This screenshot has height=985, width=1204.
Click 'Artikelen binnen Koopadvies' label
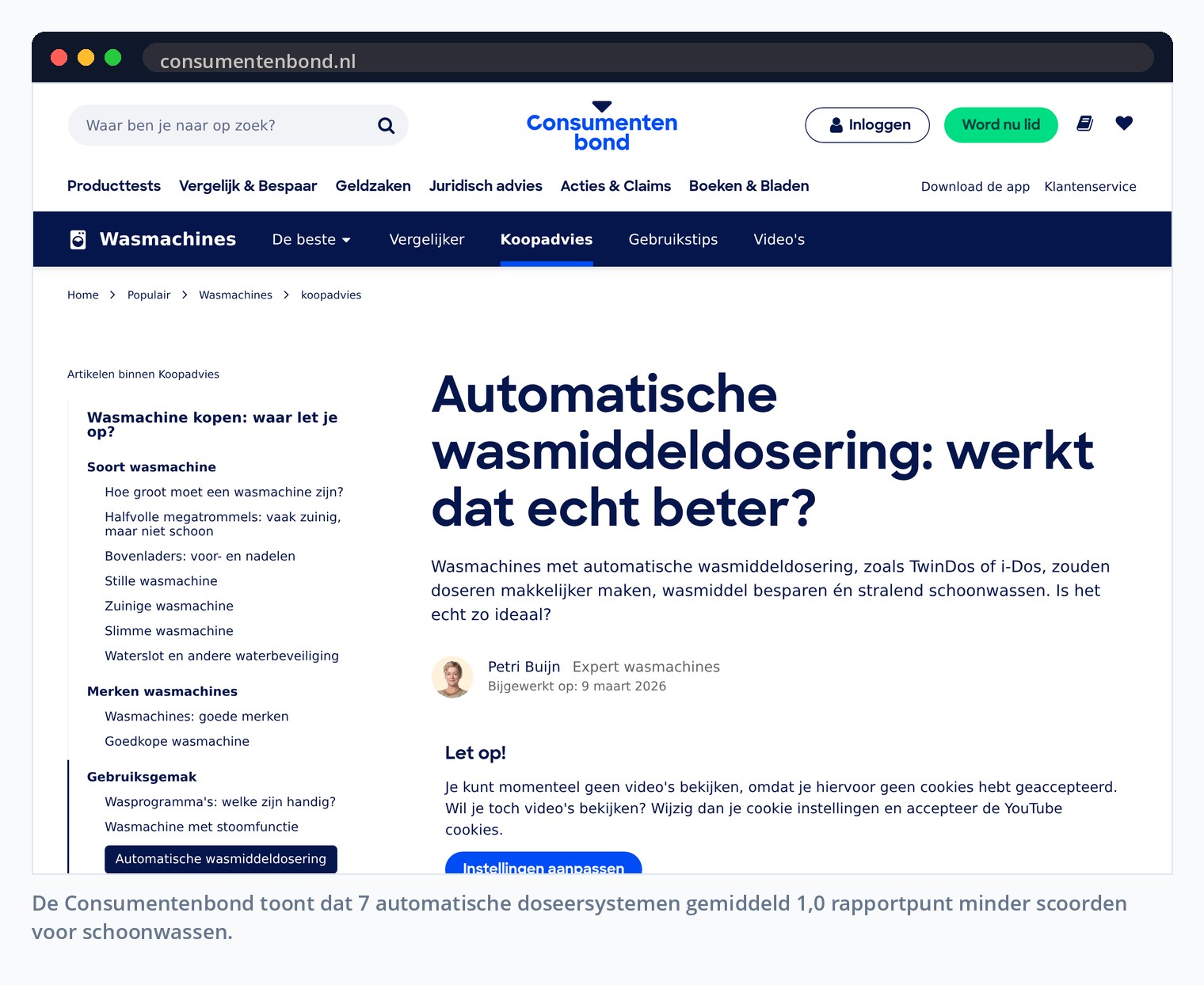coord(143,374)
